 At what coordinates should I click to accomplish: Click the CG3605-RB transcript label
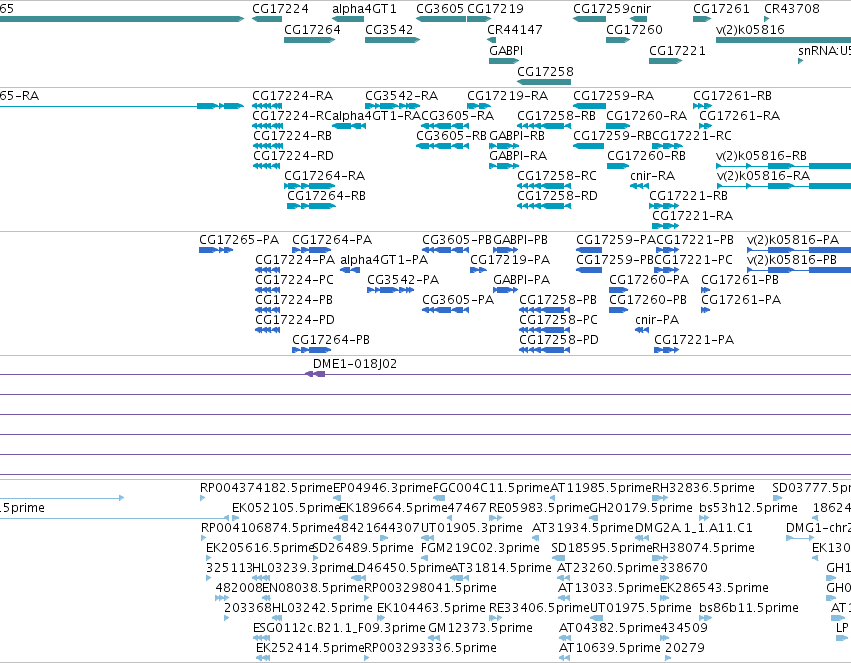tap(452, 136)
